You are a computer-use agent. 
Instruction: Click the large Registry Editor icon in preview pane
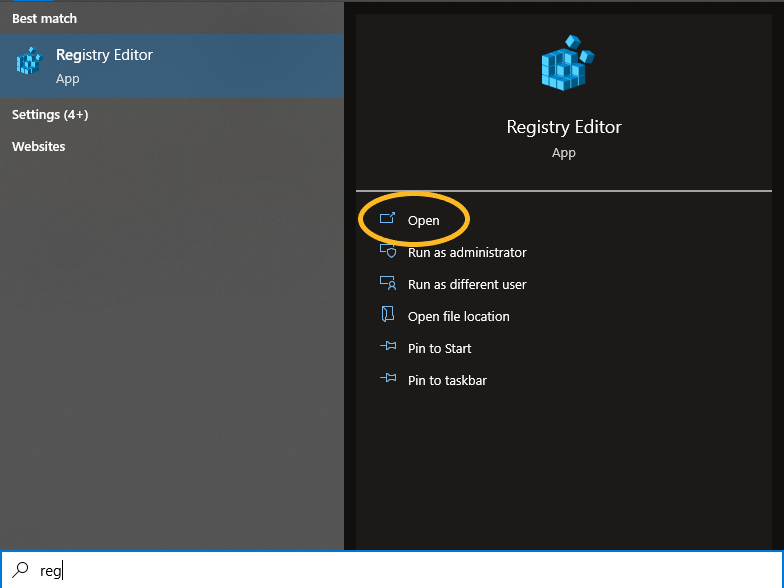(568, 62)
